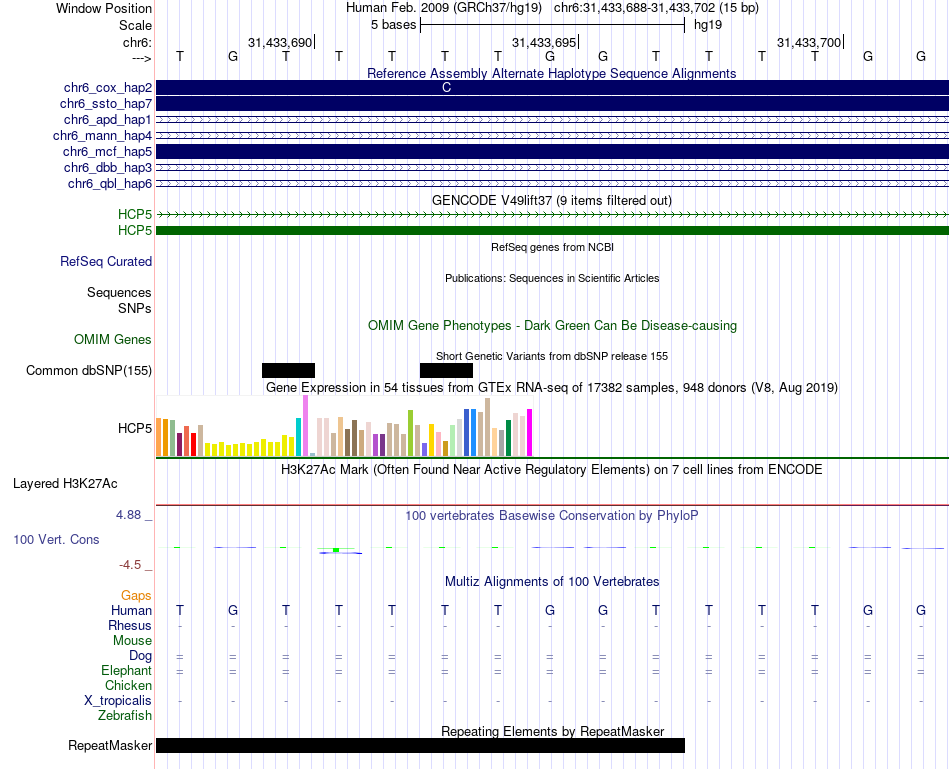Click the HCP5 GTEx expression bar chart
The height and width of the screenshot is (769, 950).
click(x=344, y=426)
